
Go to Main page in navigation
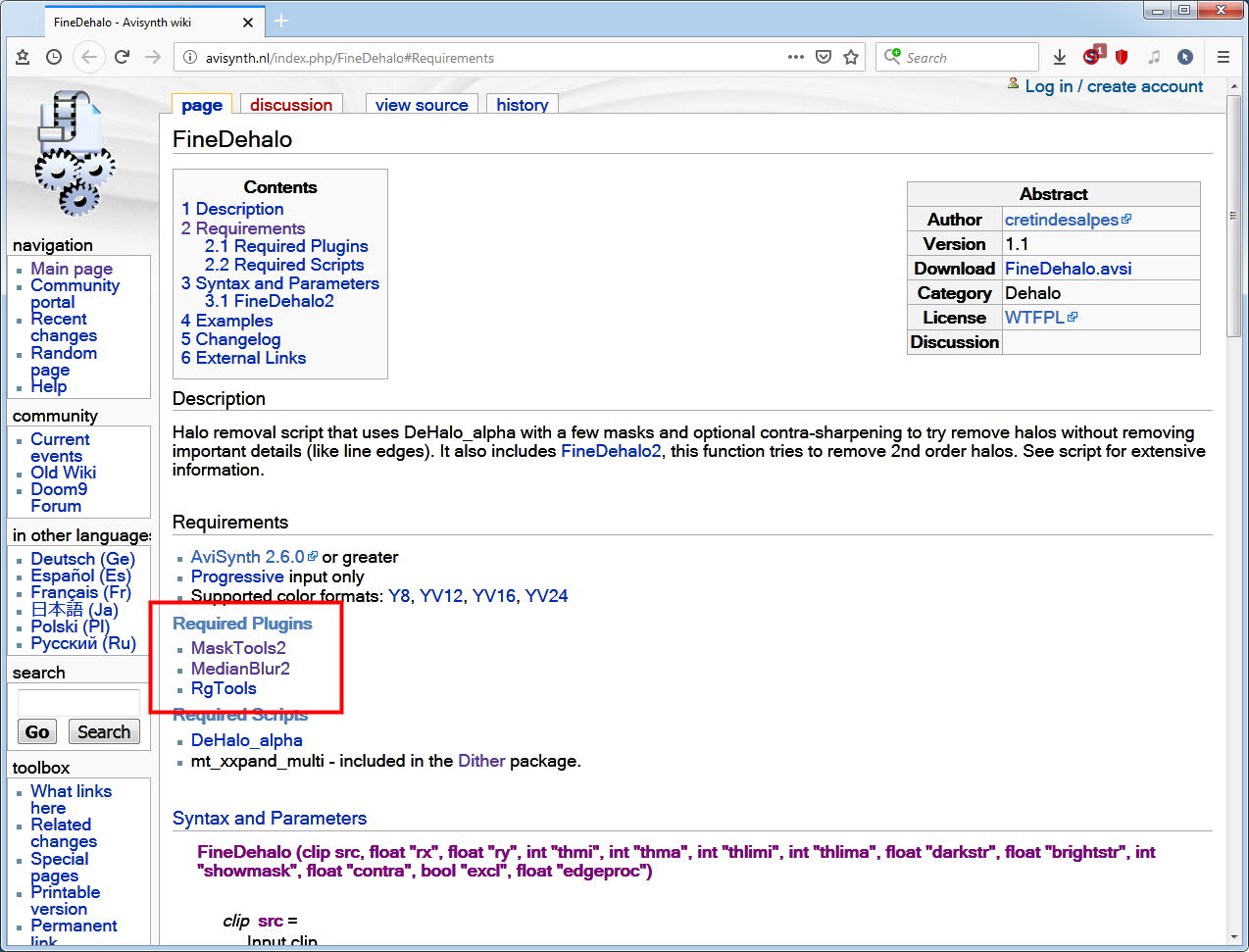point(72,269)
